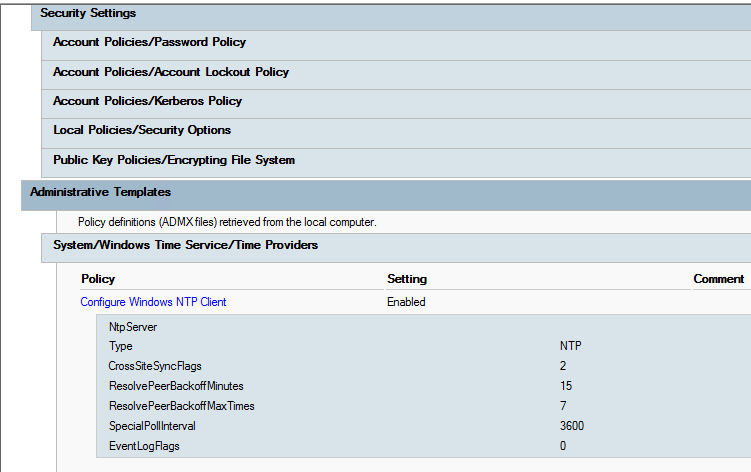Image resolution: width=751 pixels, height=472 pixels.
Task: Expand Account Policies/Kerberos Policy section
Action: (147, 101)
